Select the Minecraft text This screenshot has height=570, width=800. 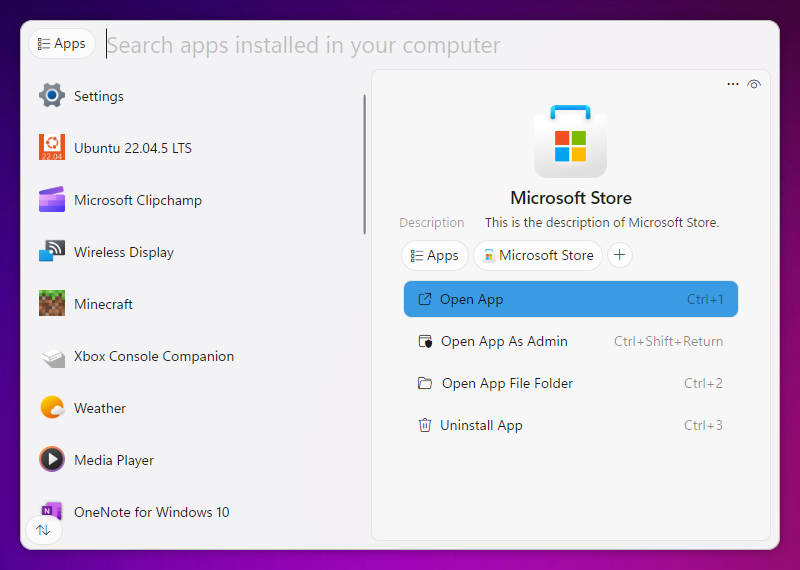pyautogui.click(x=103, y=304)
